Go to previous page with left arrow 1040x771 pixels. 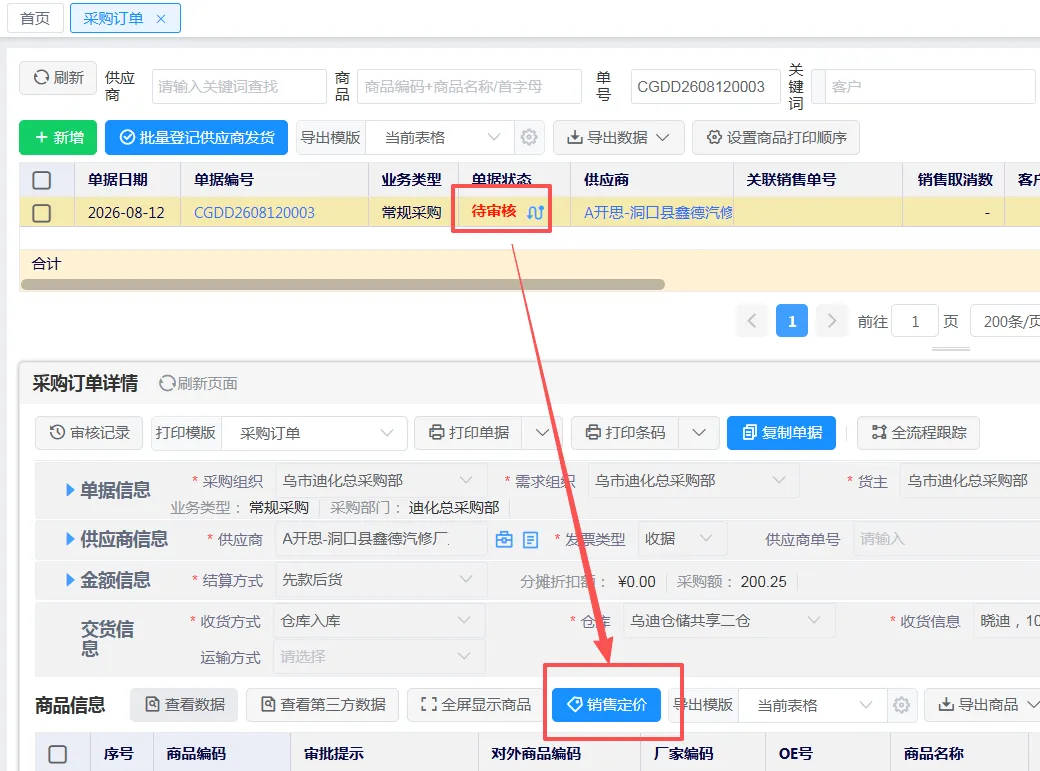pyautogui.click(x=752, y=321)
